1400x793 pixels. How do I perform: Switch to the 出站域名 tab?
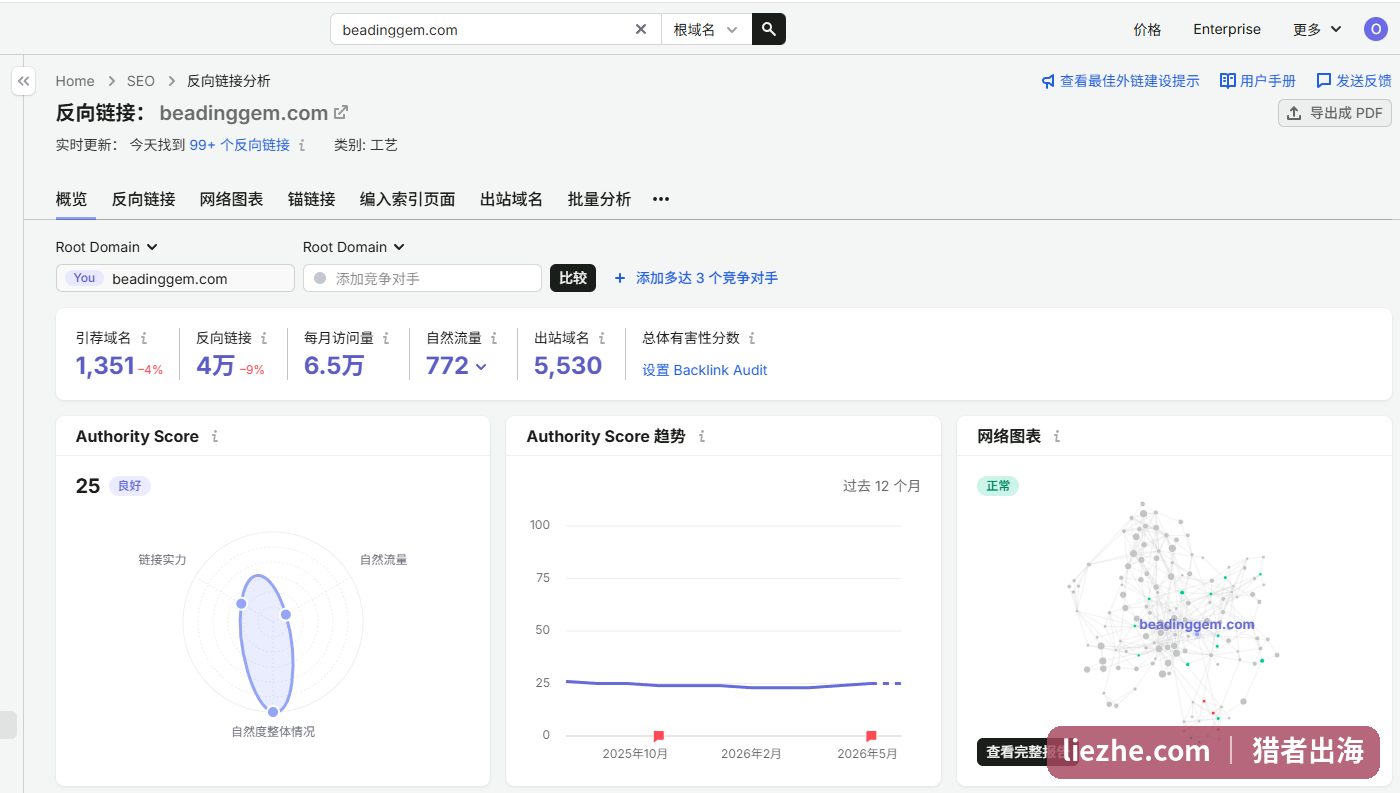click(x=512, y=199)
